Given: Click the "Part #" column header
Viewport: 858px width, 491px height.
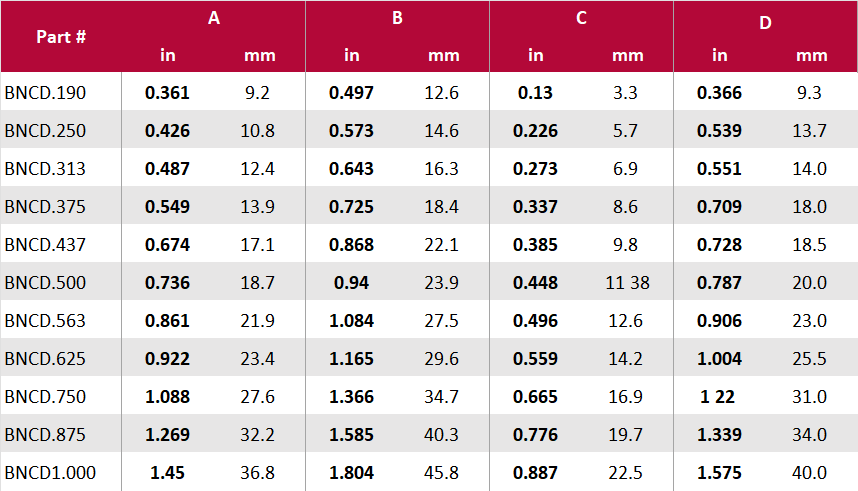Looking at the screenshot, I should click(60, 37).
